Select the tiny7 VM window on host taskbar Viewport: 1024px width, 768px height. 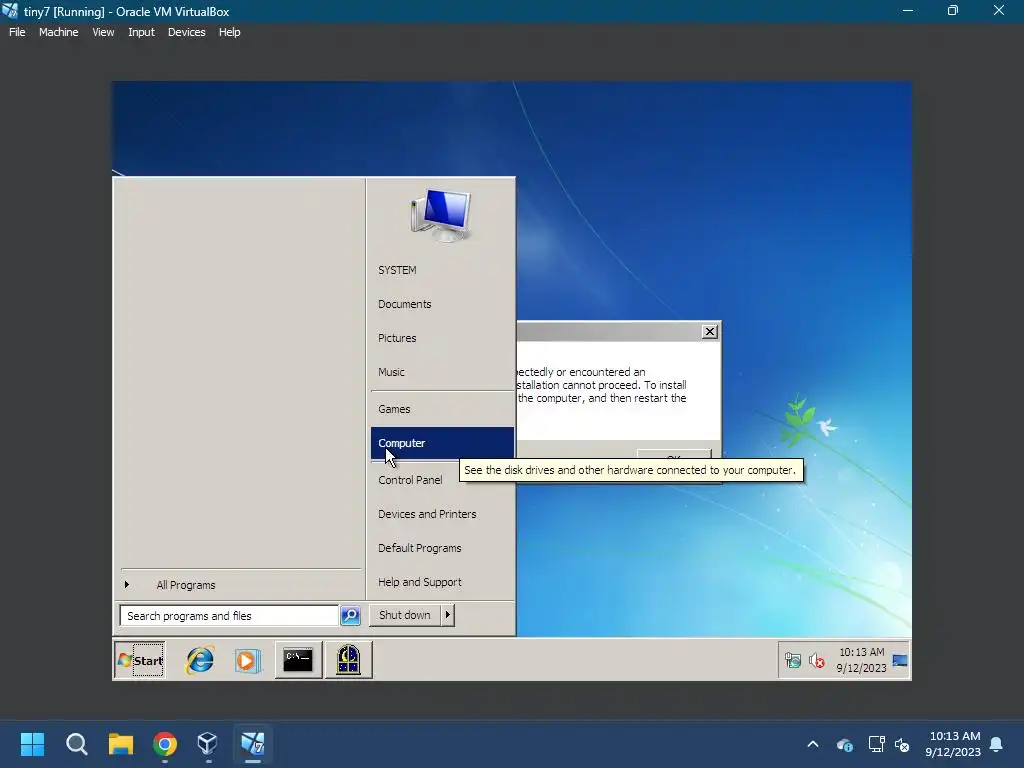click(x=253, y=744)
